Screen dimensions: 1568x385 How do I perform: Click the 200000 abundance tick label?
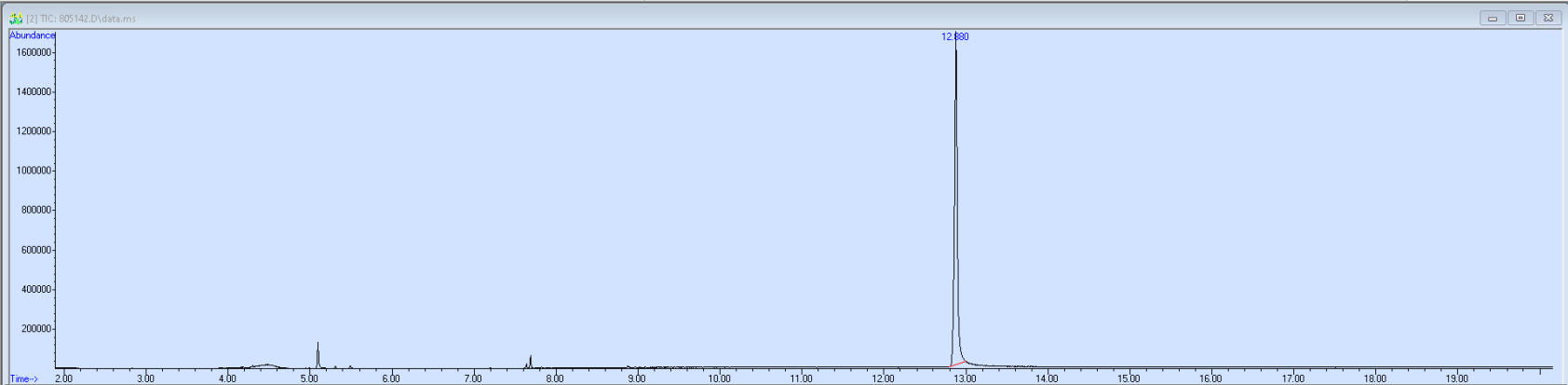pos(36,329)
